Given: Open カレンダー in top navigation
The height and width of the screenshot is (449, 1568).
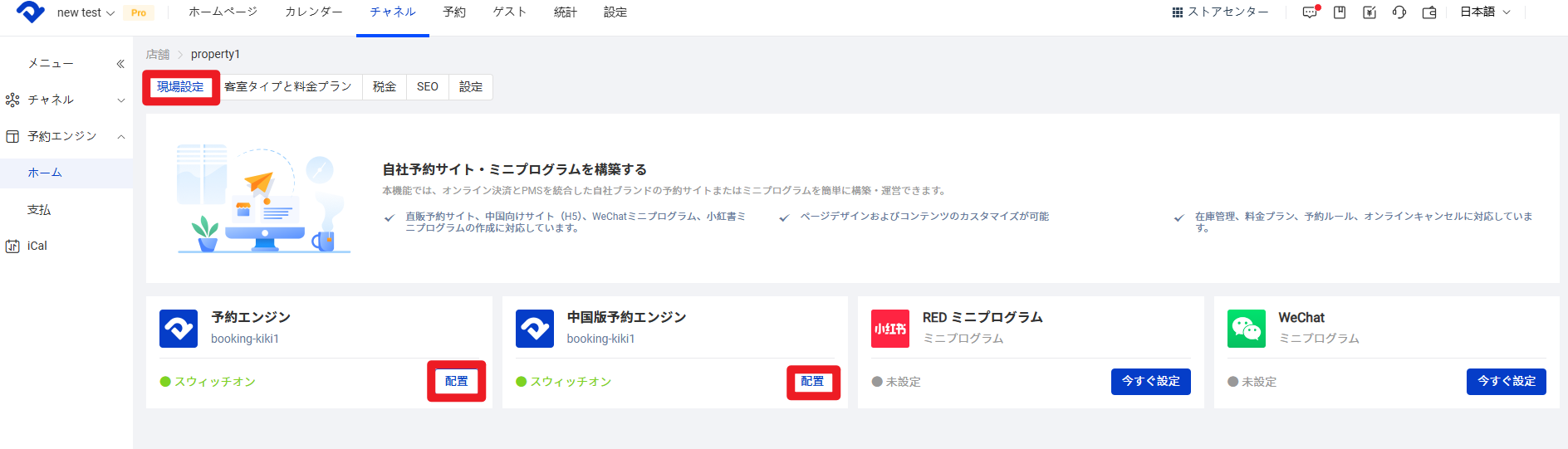Looking at the screenshot, I should click(x=314, y=12).
